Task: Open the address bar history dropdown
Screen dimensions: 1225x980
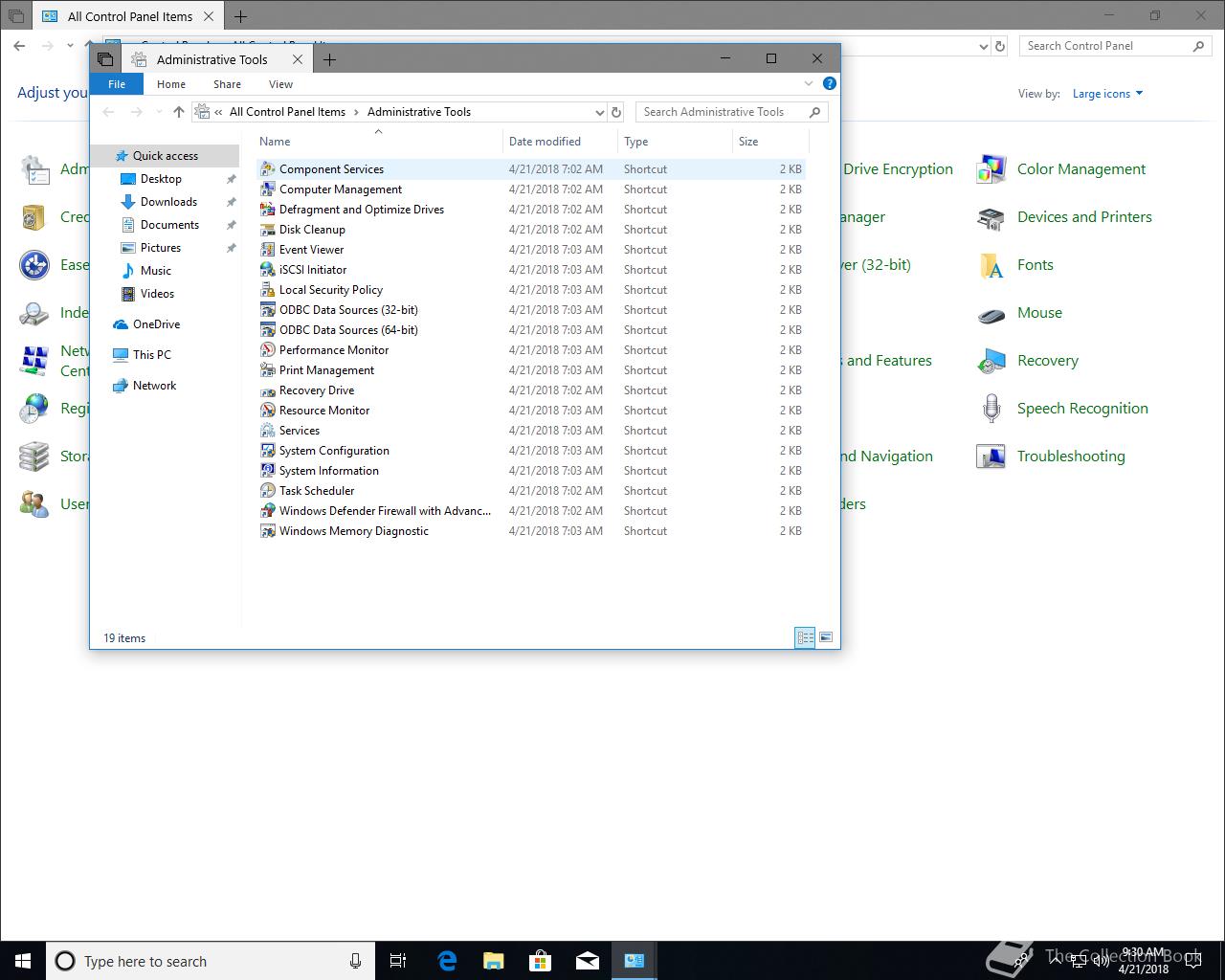Action: [x=599, y=112]
